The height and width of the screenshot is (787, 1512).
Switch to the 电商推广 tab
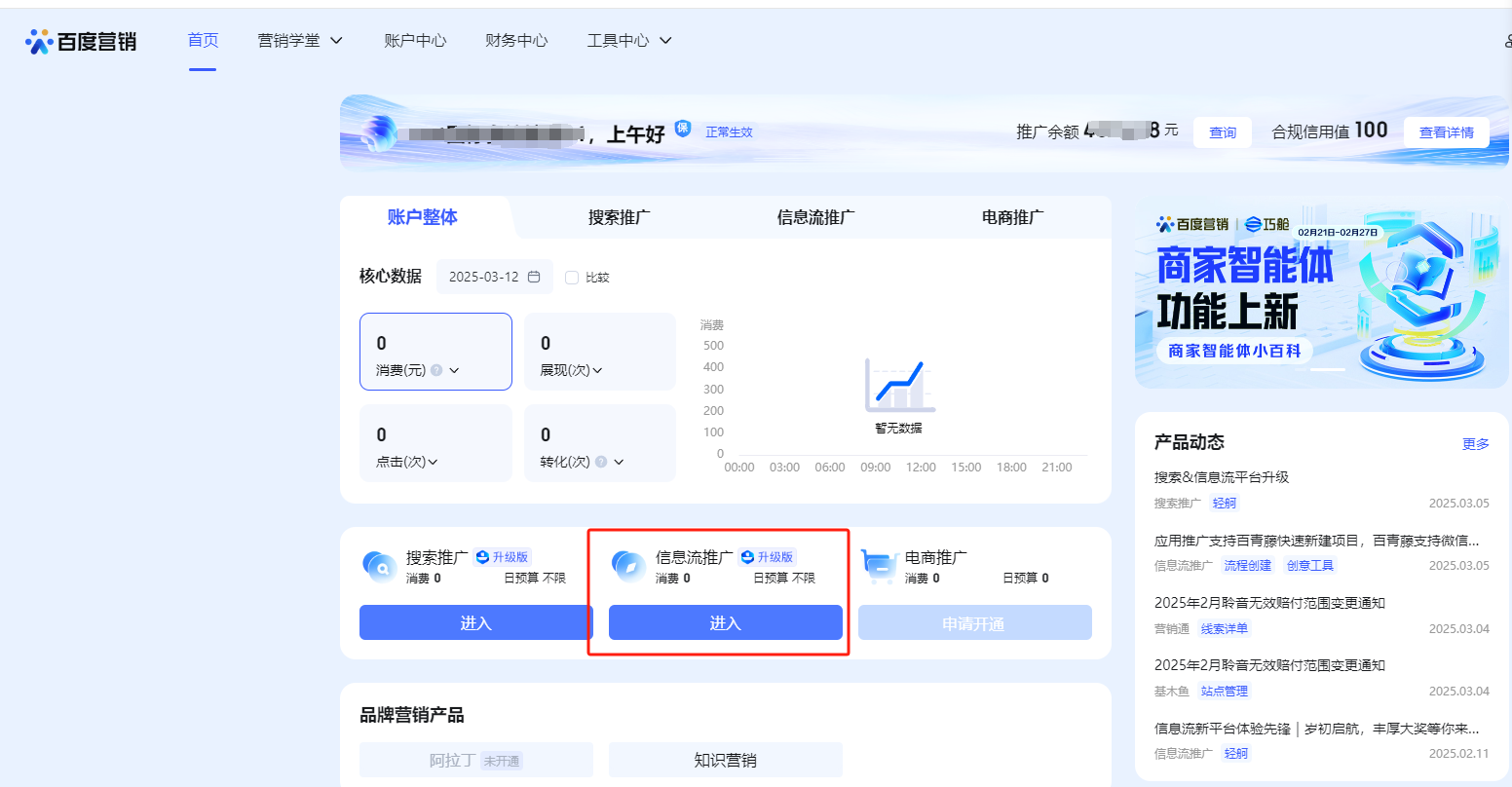[x=1012, y=217]
